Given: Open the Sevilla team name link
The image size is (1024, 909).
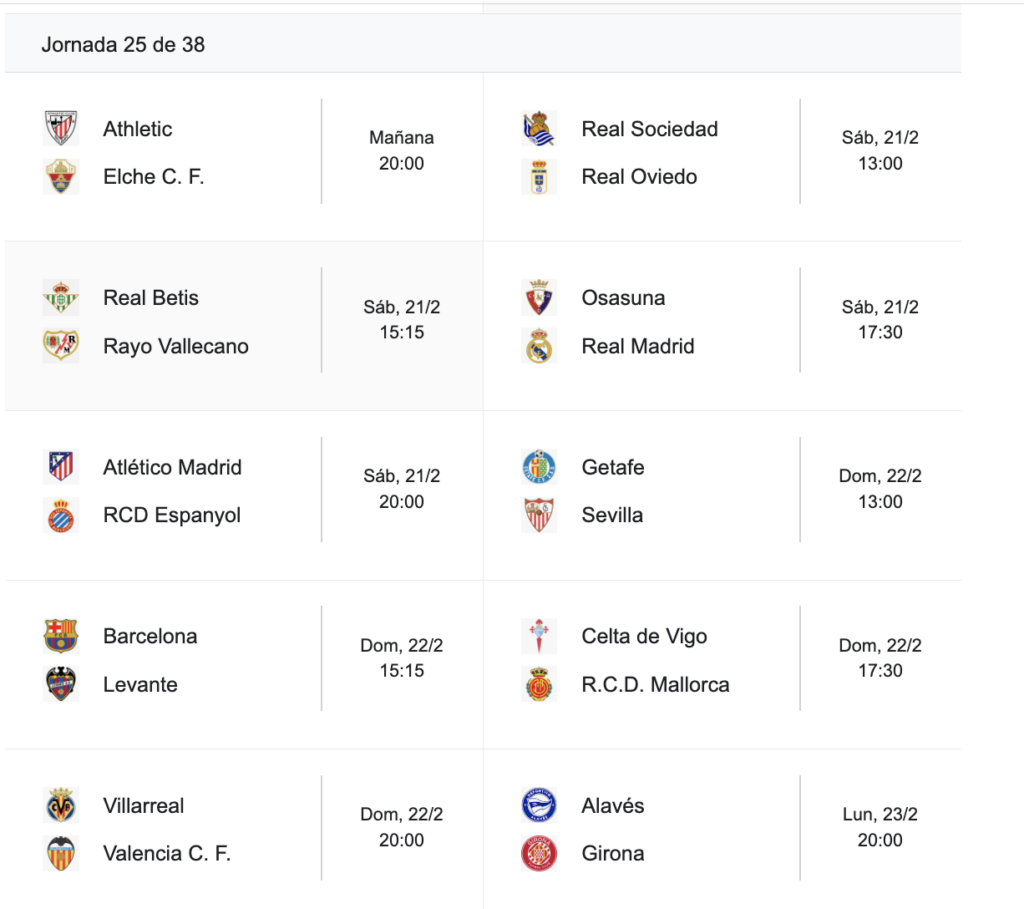Looking at the screenshot, I should (612, 515).
